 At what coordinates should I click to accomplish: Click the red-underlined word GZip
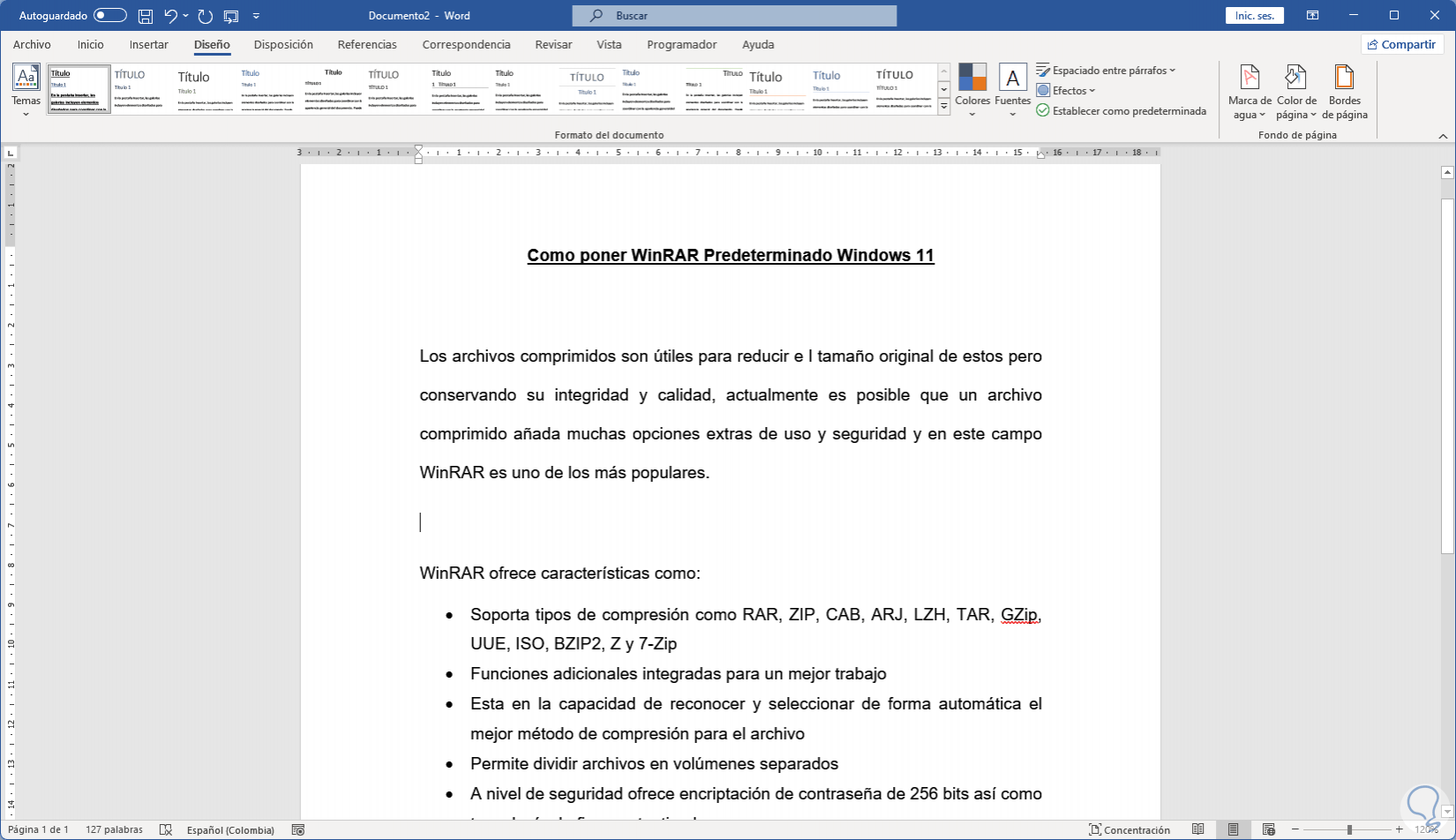tap(1020, 614)
